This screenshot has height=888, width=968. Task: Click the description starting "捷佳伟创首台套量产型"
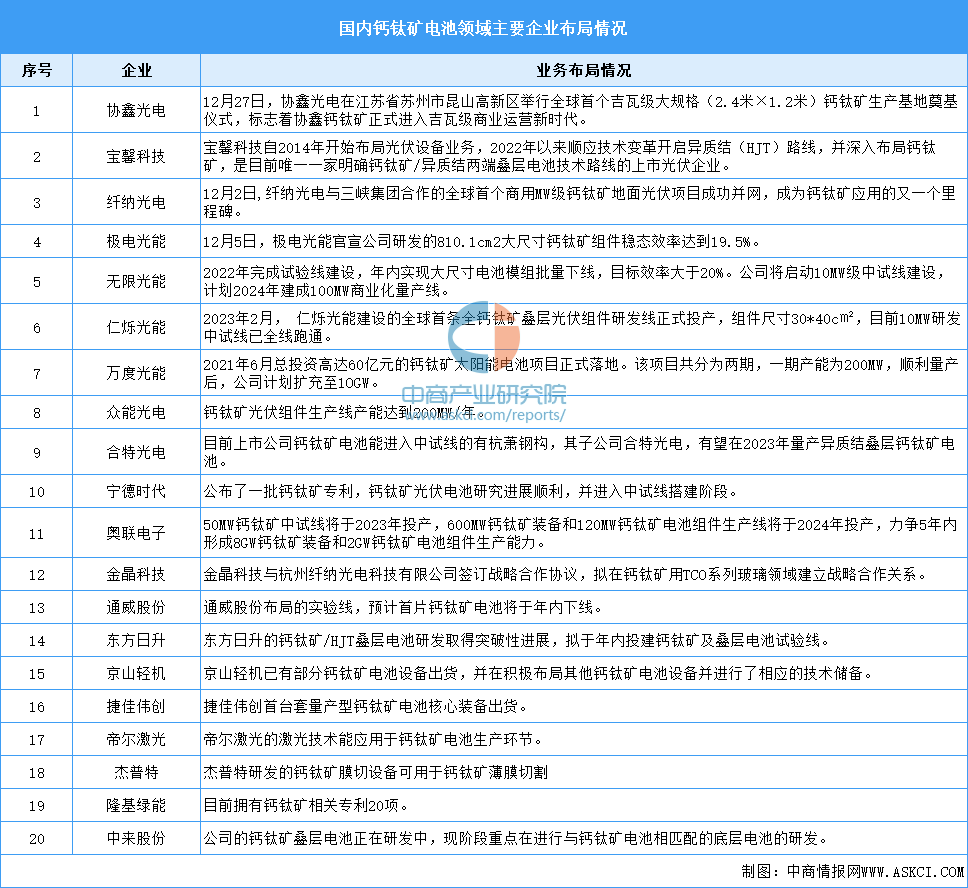pos(365,706)
